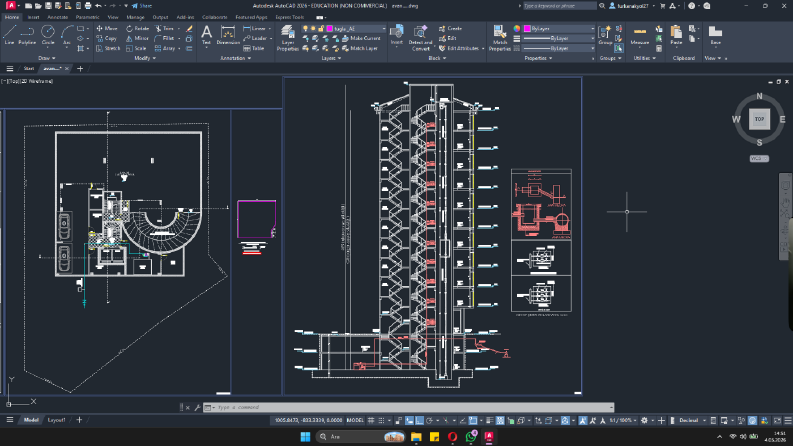Click the Plot printer icon
The height and width of the screenshot is (446, 793).
(x=87, y=6)
